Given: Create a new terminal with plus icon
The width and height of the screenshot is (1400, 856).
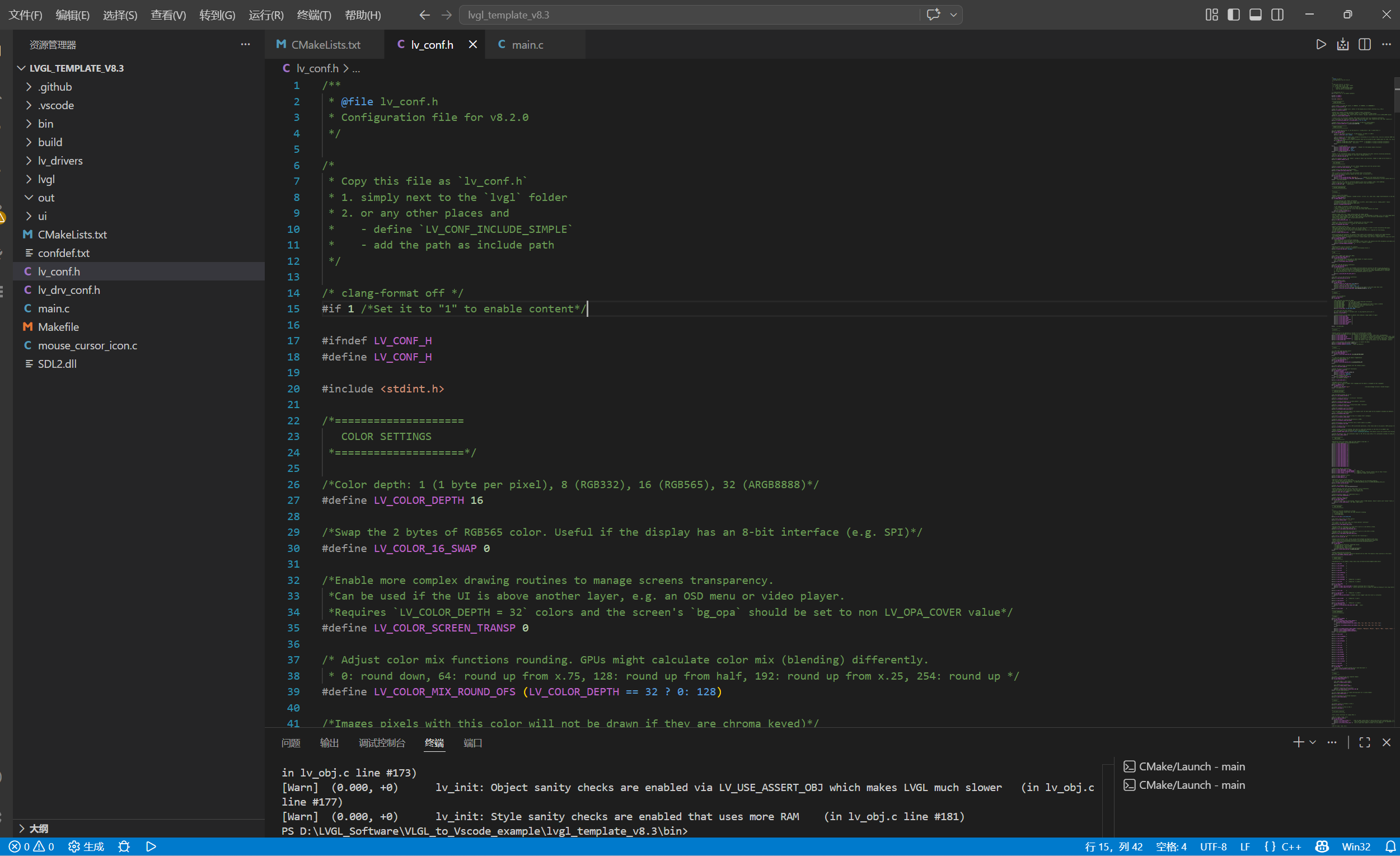Looking at the screenshot, I should 1298,742.
